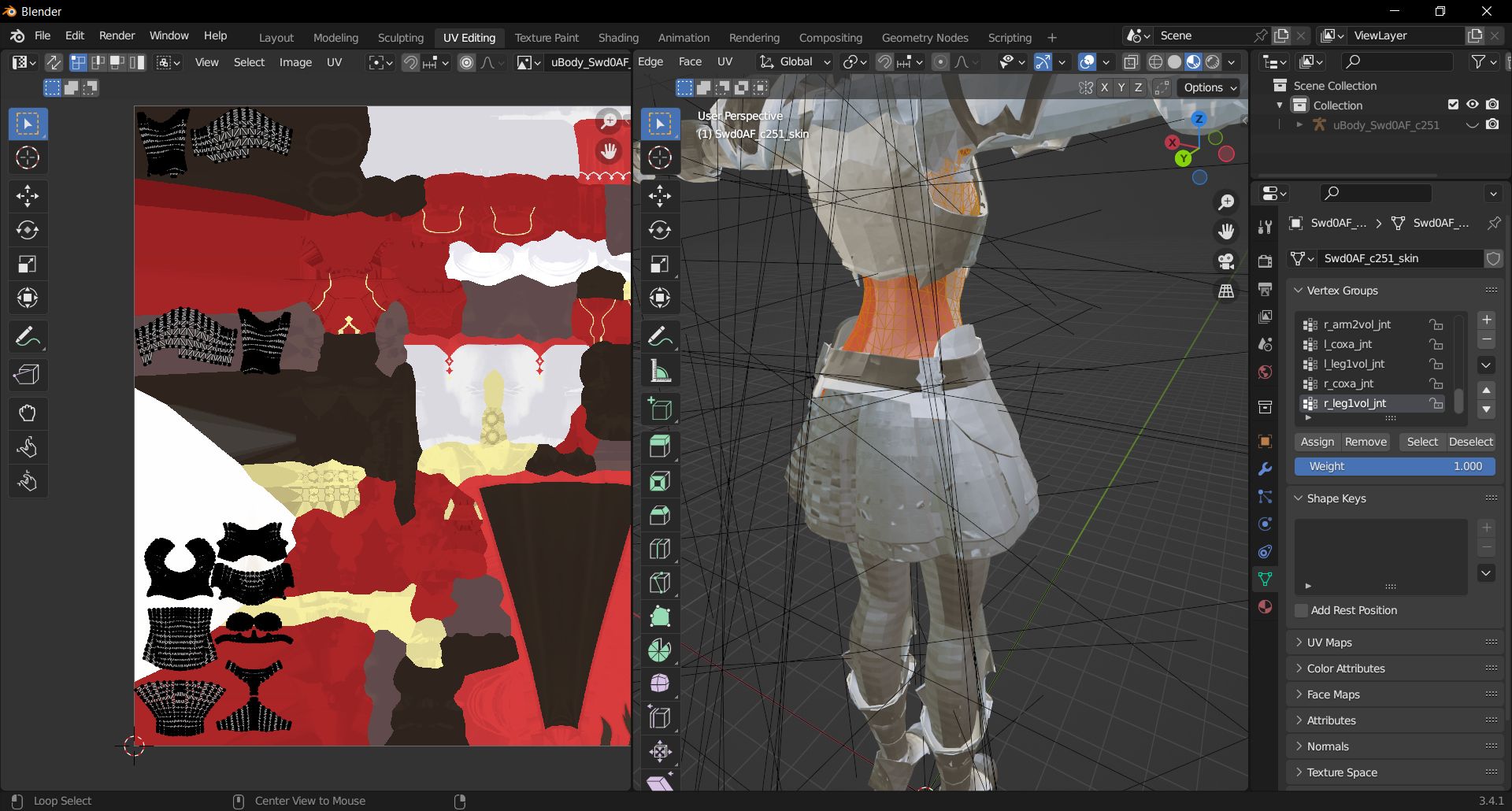The height and width of the screenshot is (811, 1512).
Task: Select the Measure tool in 3D viewport
Action: [660, 371]
